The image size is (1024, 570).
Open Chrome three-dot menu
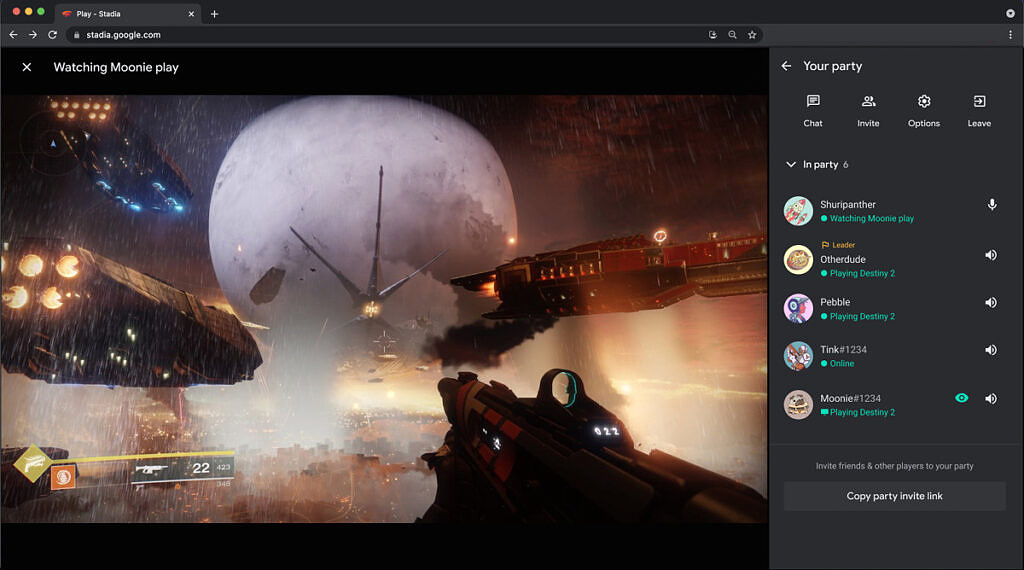[x=1010, y=35]
